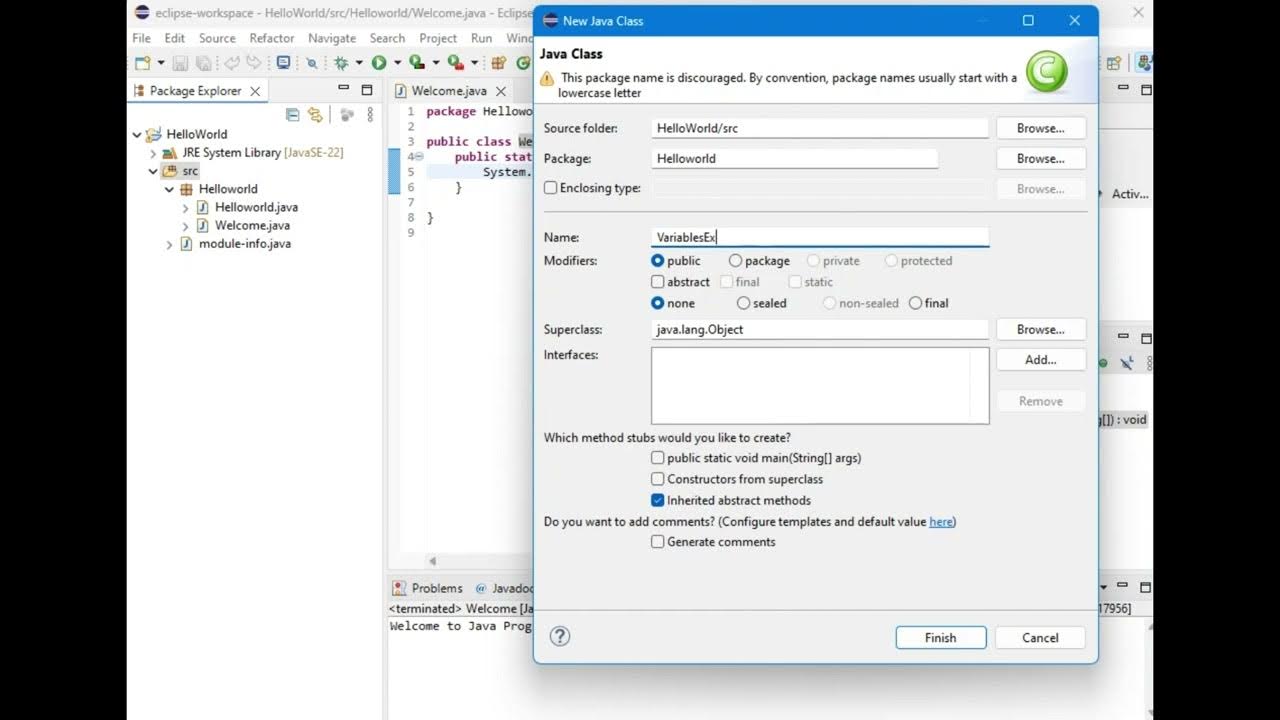Open the Edit menu
The image size is (1280, 720).
[175, 38]
